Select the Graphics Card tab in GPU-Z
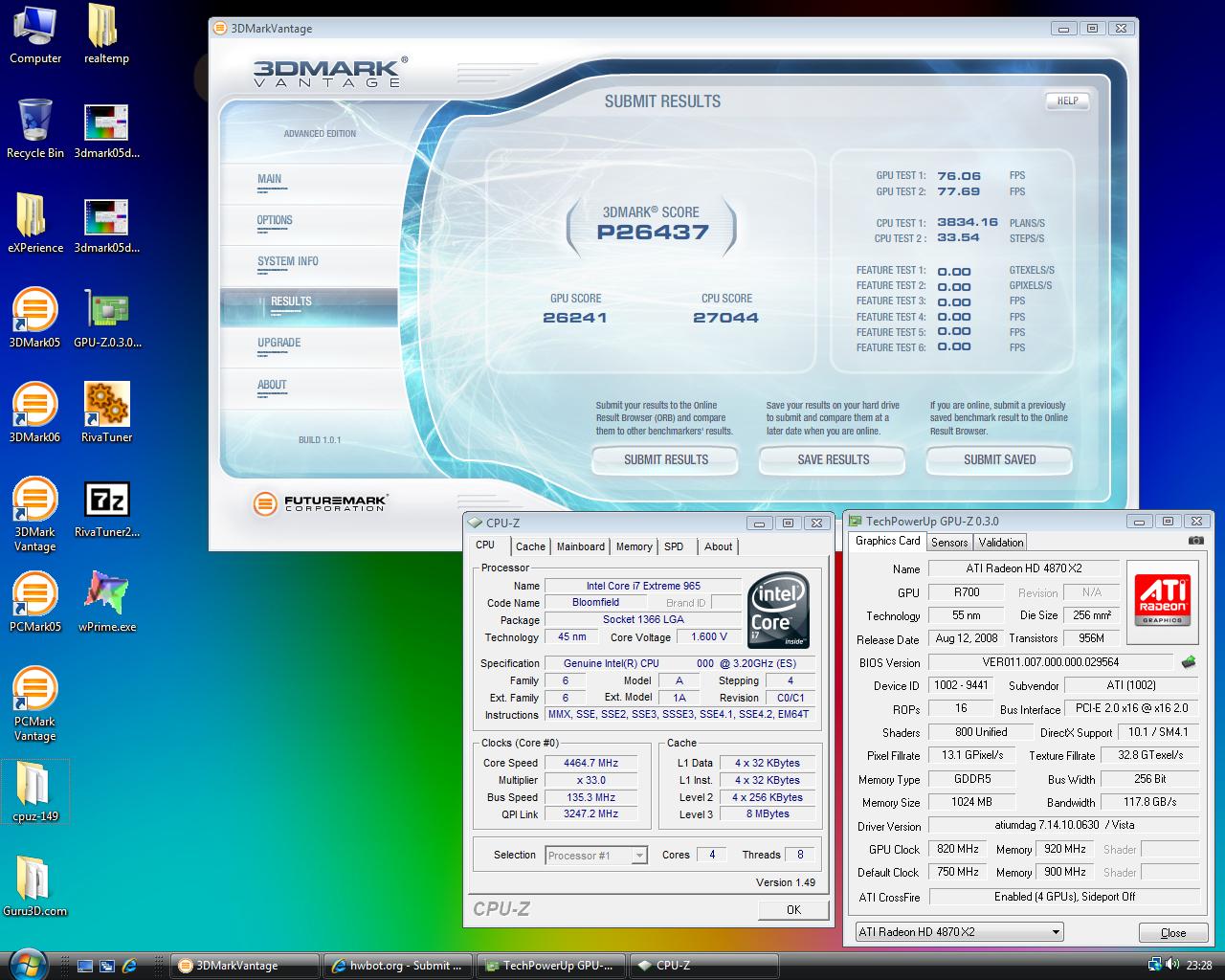This screenshot has width=1225, height=980. click(x=887, y=541)
